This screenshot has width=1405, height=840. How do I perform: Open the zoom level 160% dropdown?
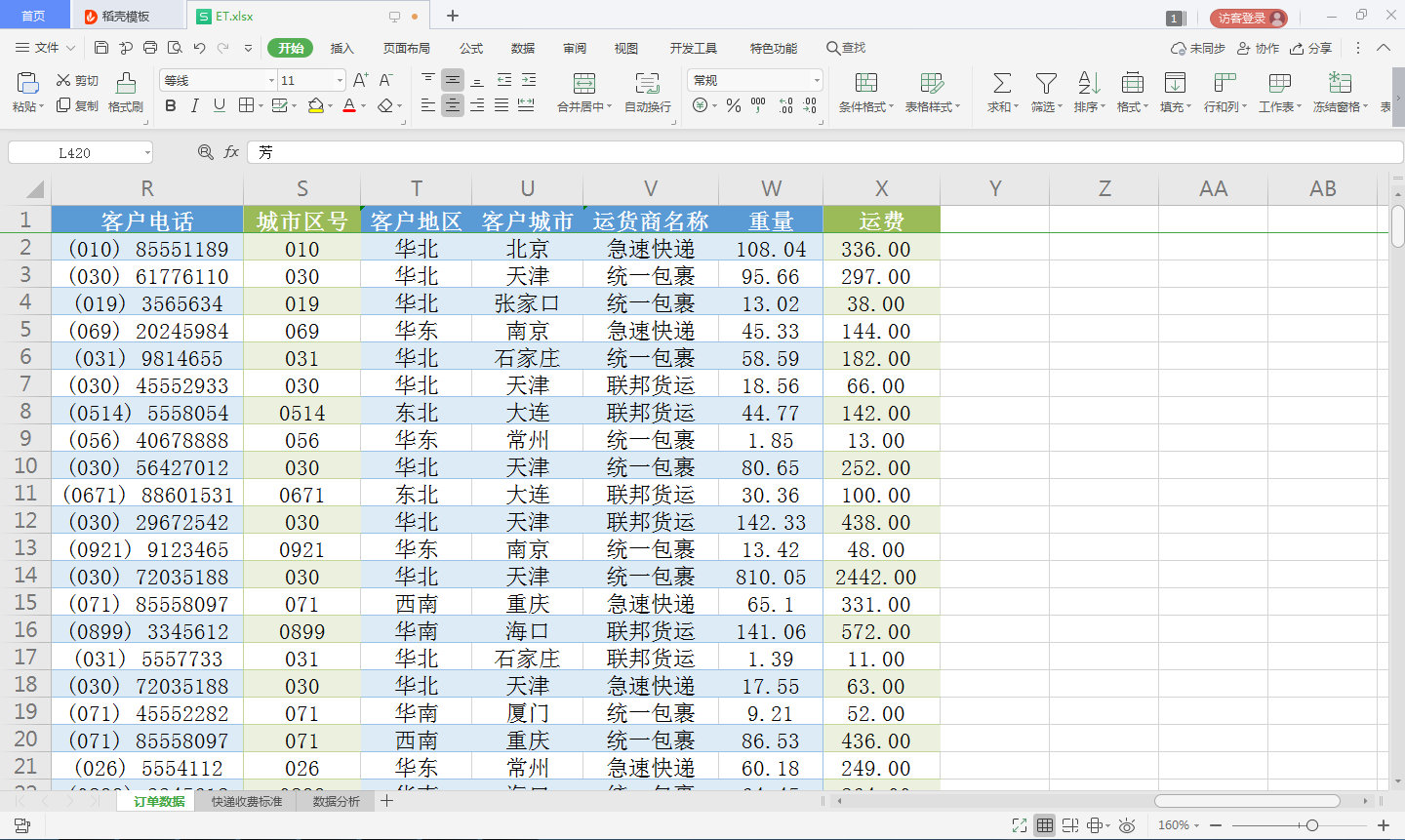click(x=1179, y=825)
